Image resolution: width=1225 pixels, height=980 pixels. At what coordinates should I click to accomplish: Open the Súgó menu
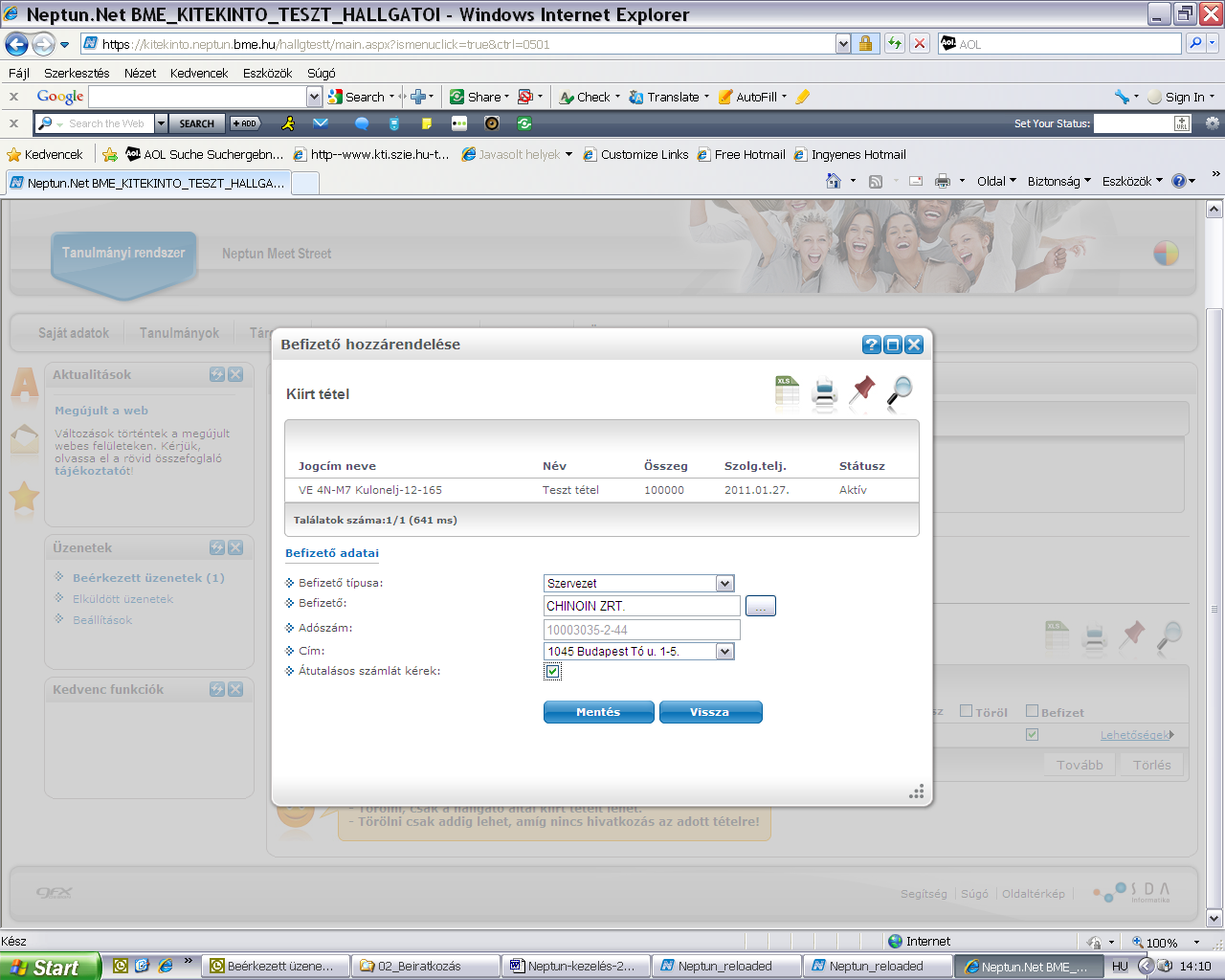[x=322, y=73]
